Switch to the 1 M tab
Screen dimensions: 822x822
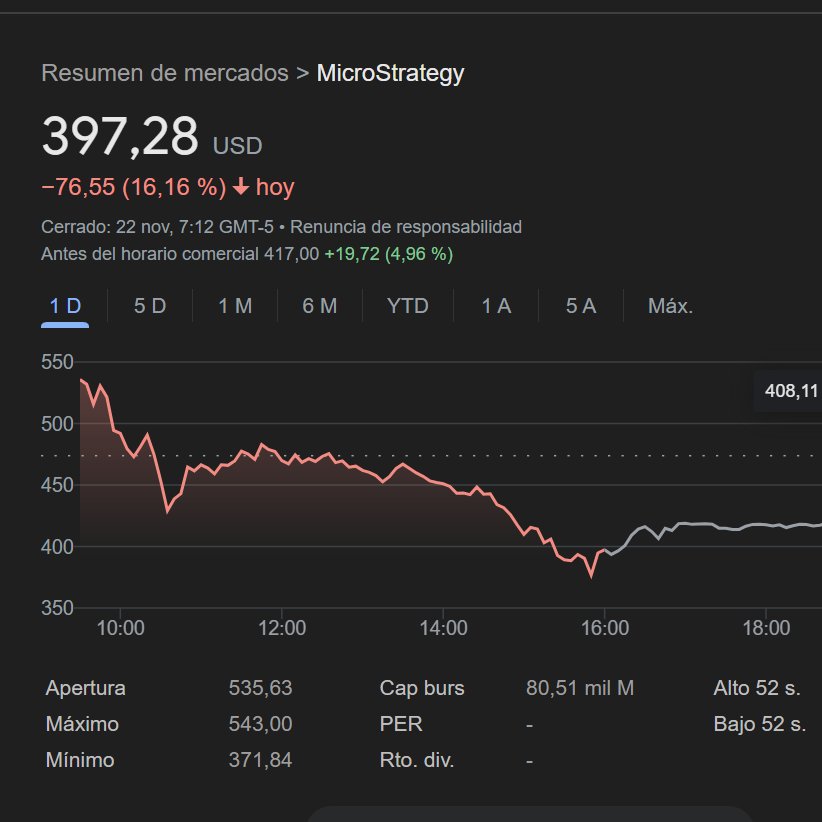pyautogui.click(x=235, y=306)
